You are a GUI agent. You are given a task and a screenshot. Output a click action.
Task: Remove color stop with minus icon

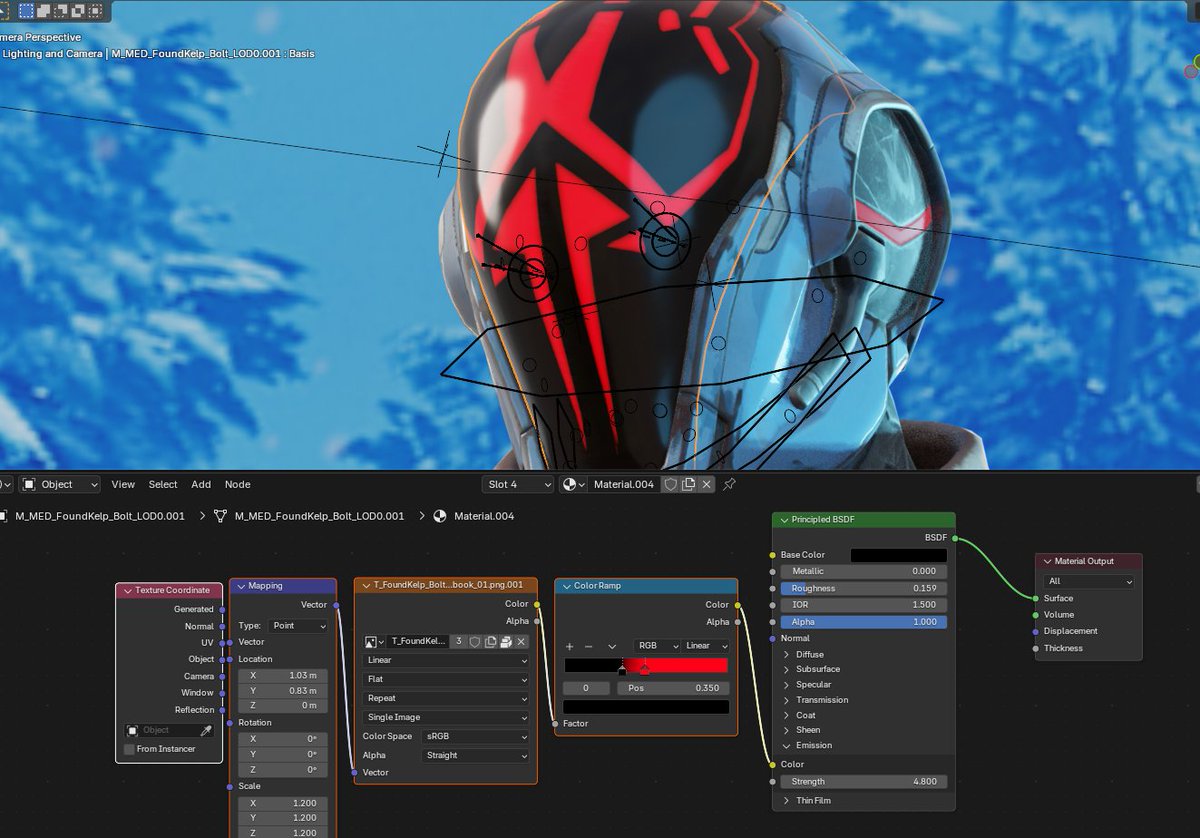point(588,646)
